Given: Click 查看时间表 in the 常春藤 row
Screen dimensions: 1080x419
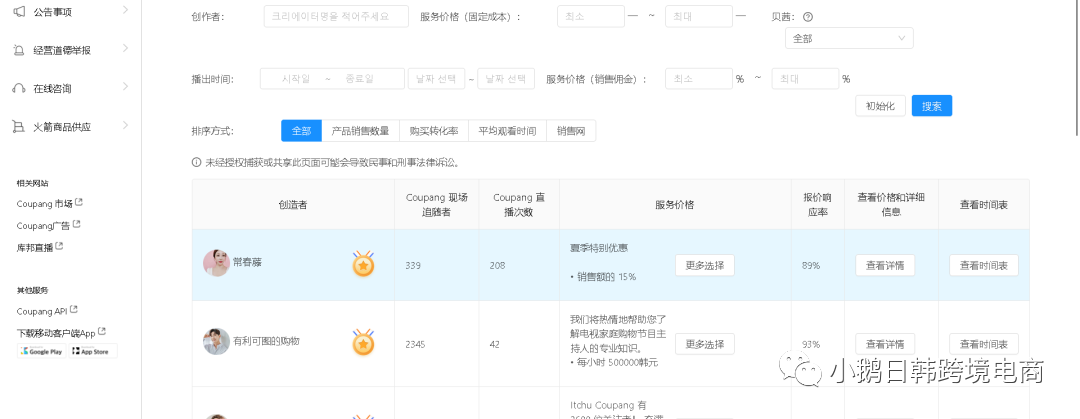Looking at the screenshot, I should click(x=984, y=265).
